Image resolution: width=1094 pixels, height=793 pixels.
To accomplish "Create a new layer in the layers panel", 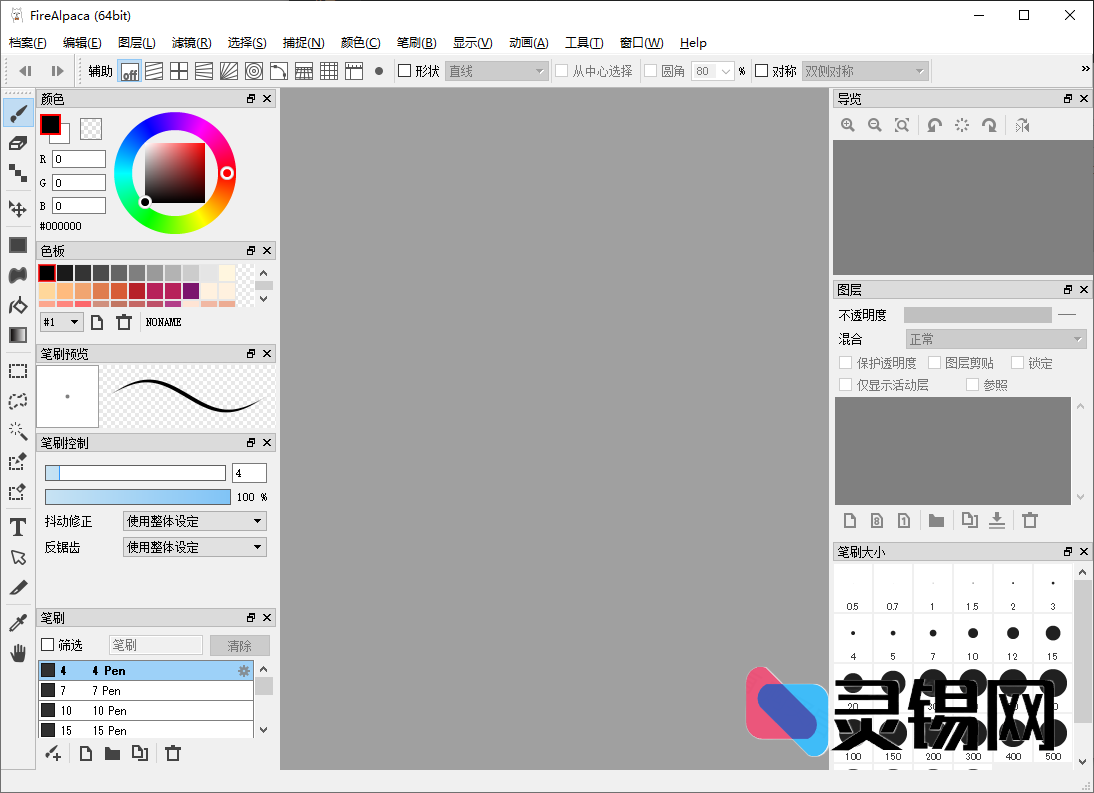I will [850, 520].
